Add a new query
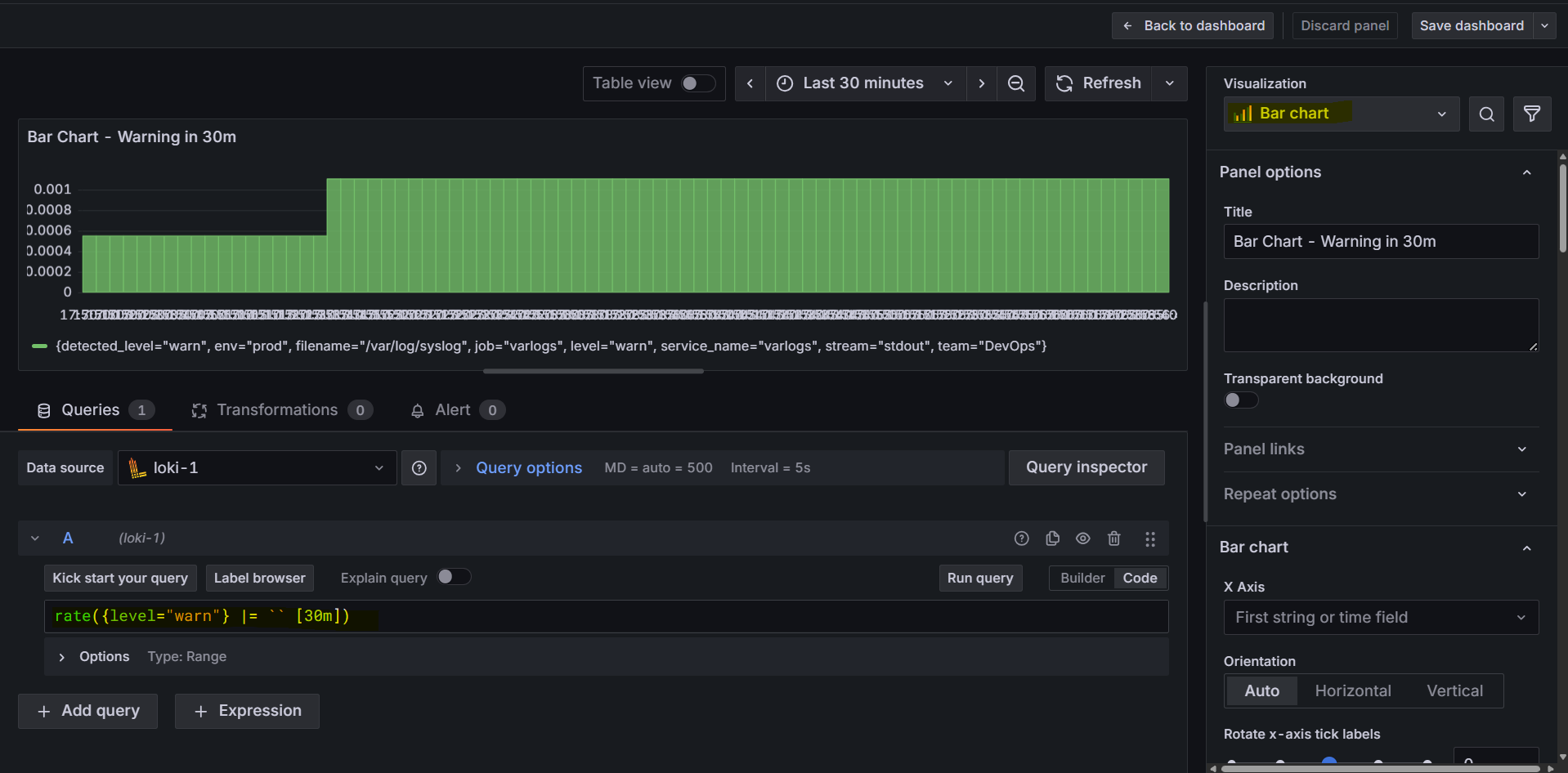Viewport: 1568px width, 773px height. [88, 712]
